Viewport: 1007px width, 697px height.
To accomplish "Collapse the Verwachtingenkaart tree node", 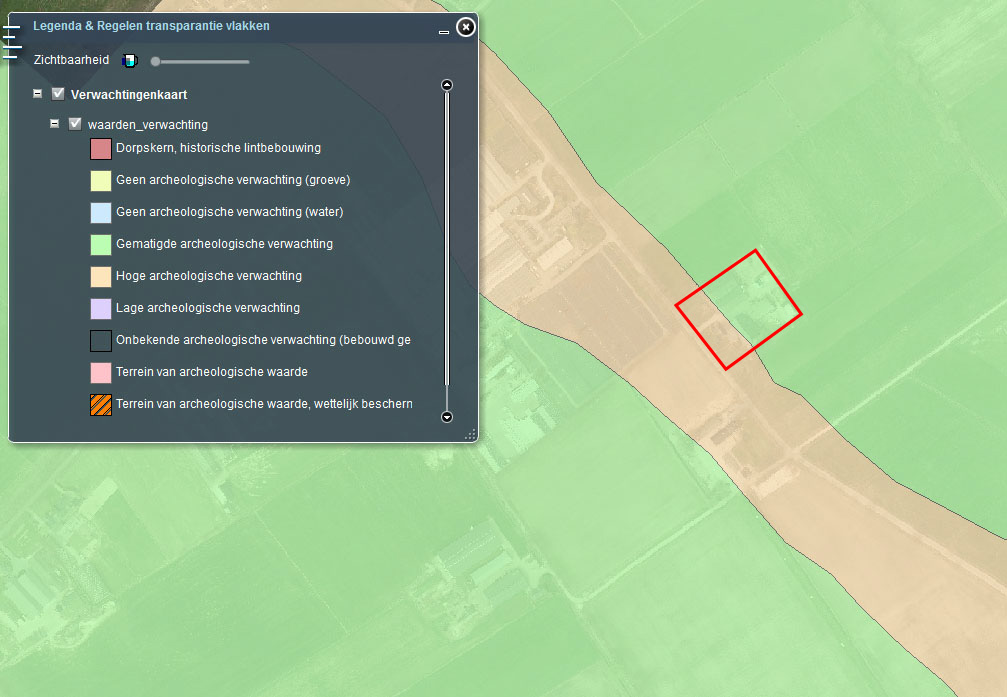I will pyautogui.click(x=38, y=94).
